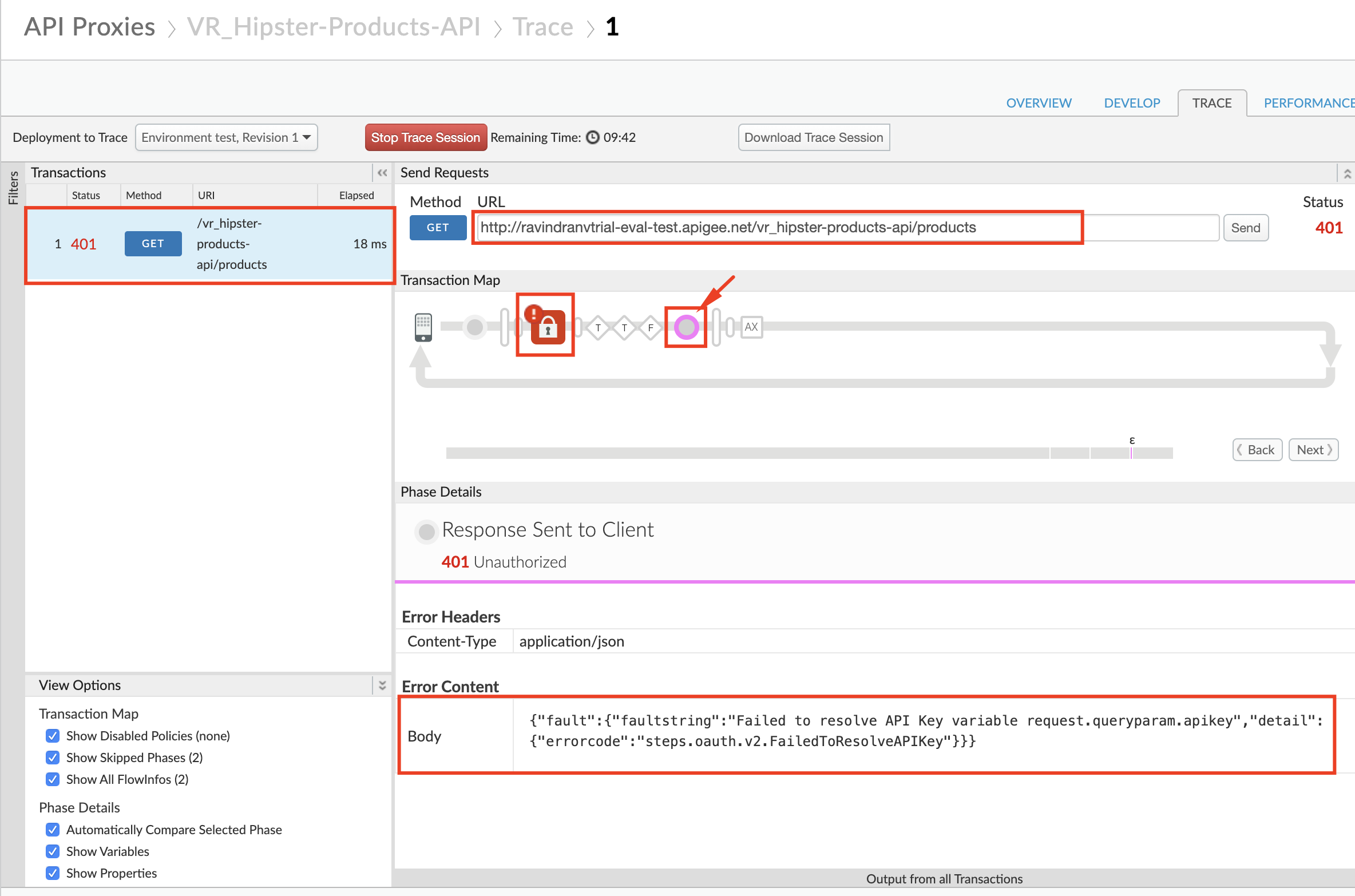Focus the request URL input field
1355x896 pixels.
pos(848,228)
